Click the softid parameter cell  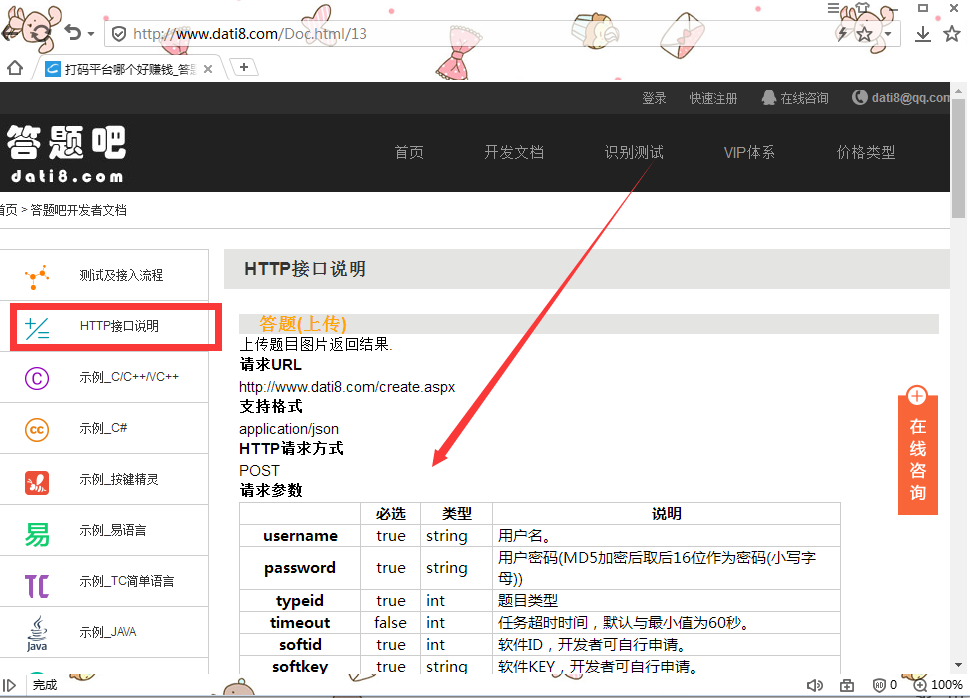pos(300,645)
